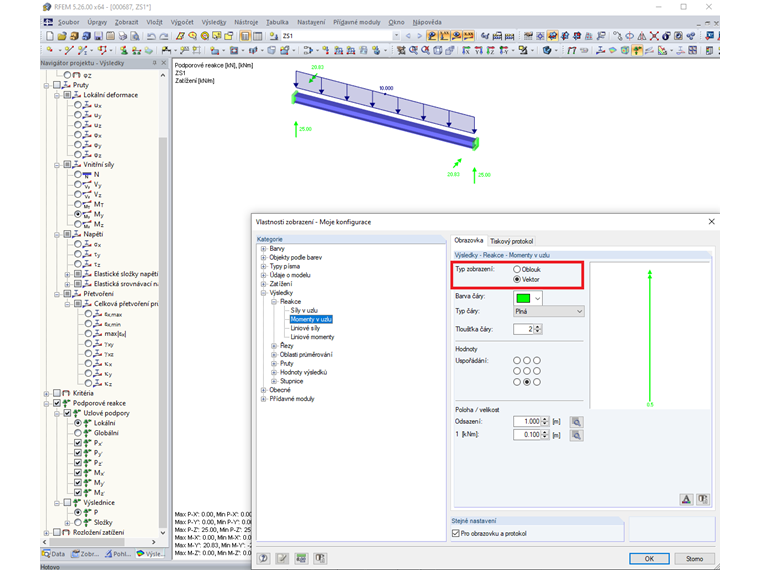Switch to the Obrazovka tab

[469, 240]
